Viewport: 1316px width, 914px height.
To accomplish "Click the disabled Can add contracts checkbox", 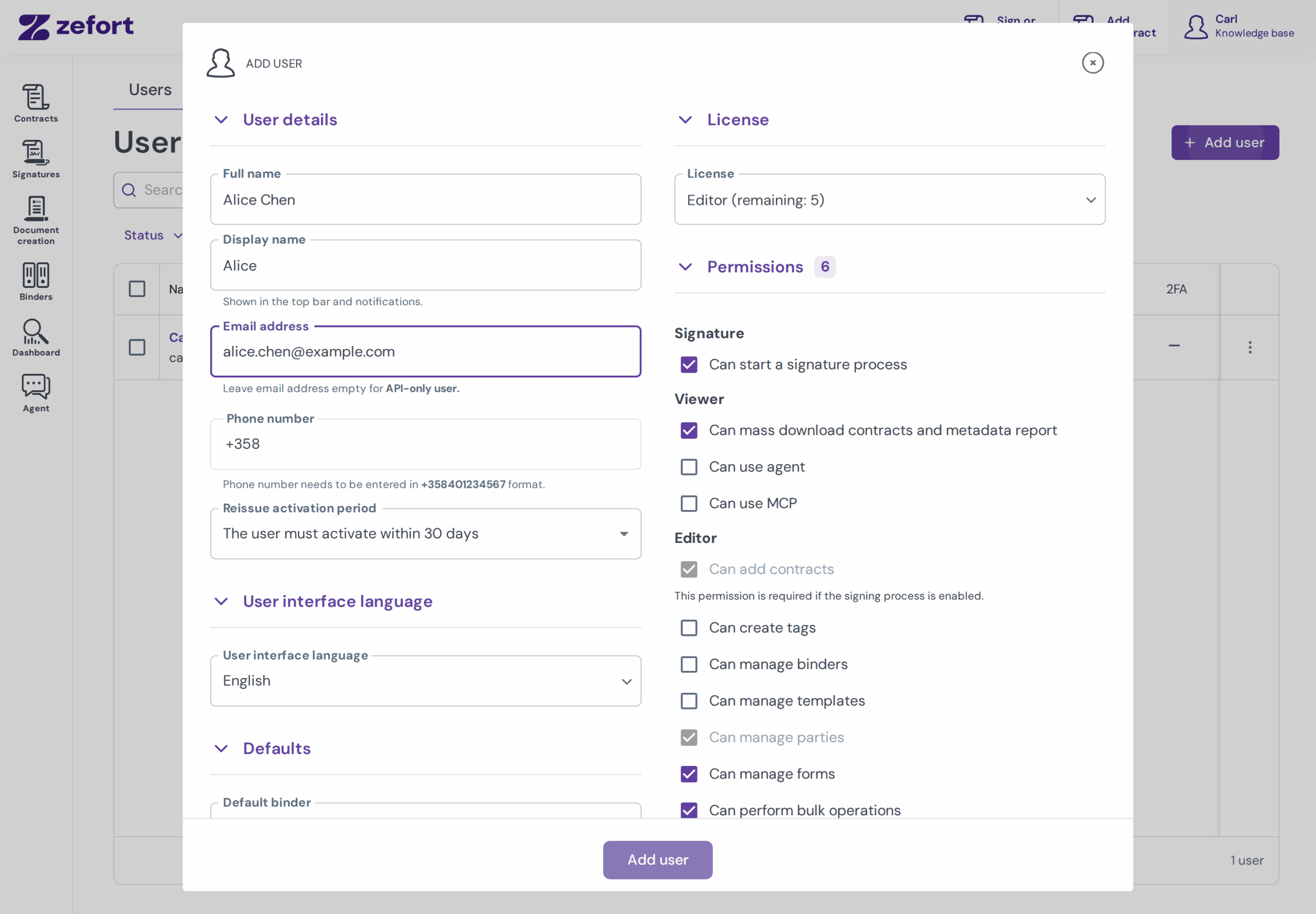I will coord(688,570).
